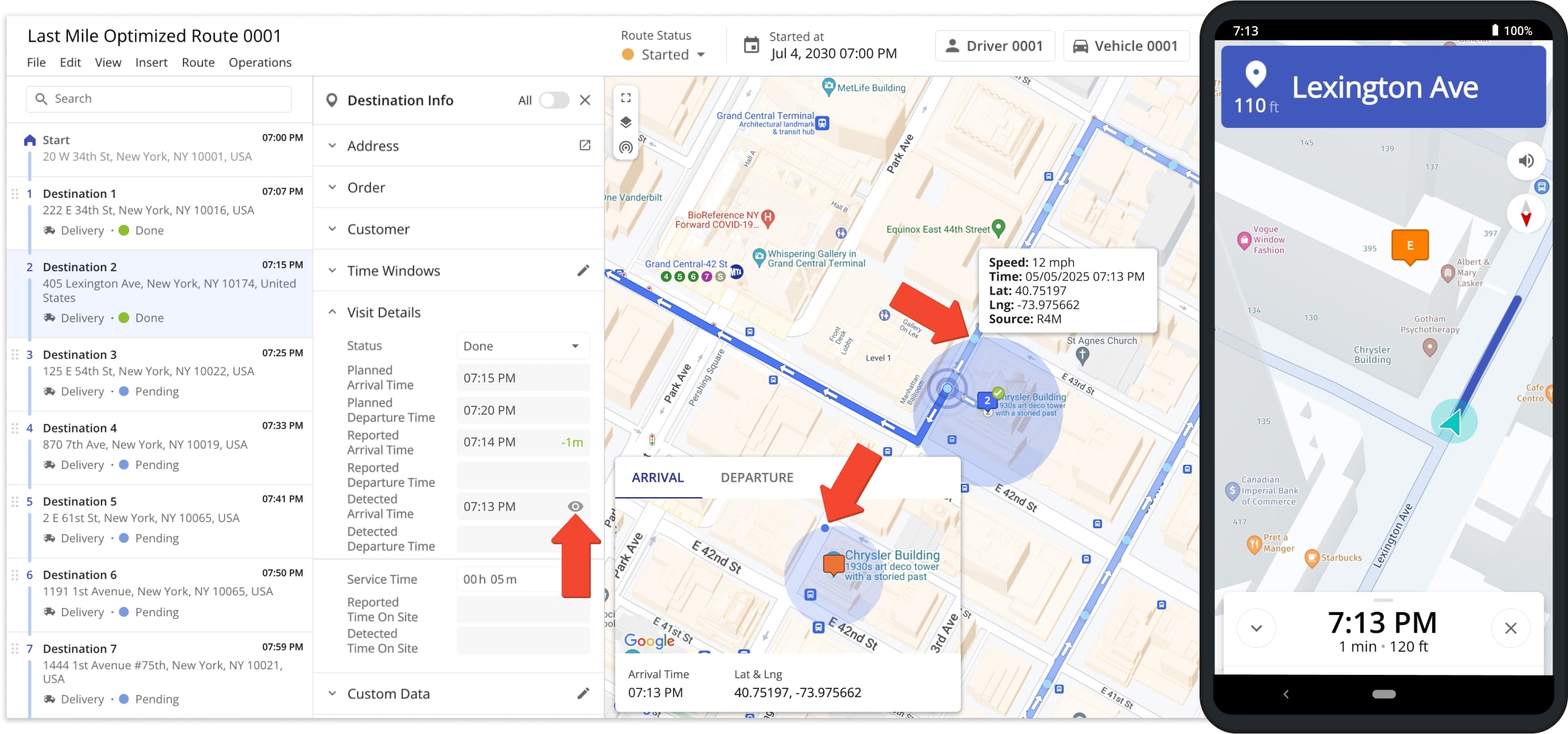Show detected arrival location with eye icon
The image size is (1568, 734).
[576, 507]
